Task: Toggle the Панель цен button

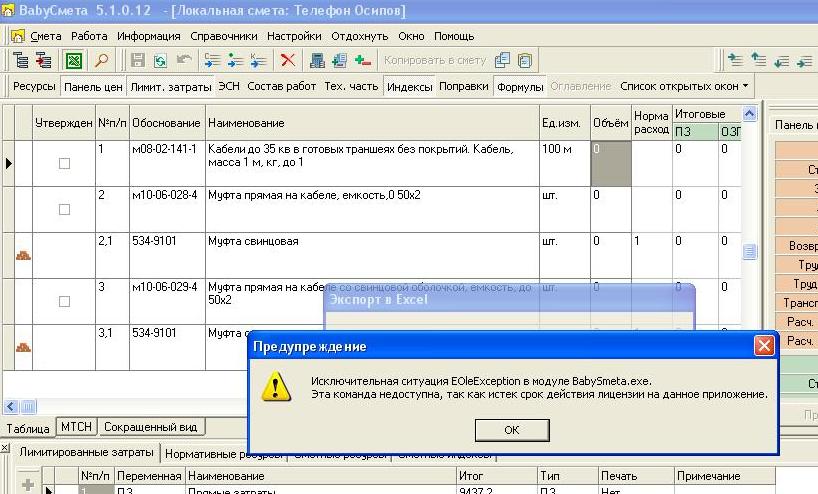Action: (x=93, y=87)
